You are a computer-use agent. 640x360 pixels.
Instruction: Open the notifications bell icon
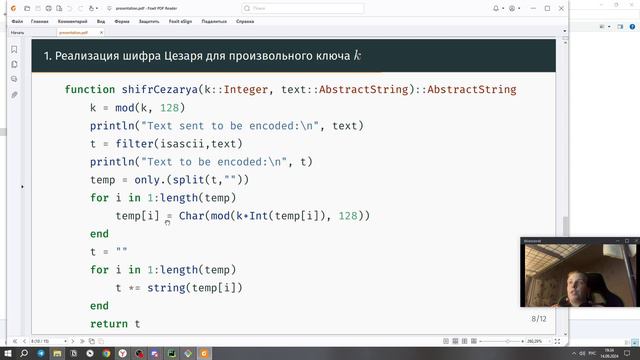496,8
